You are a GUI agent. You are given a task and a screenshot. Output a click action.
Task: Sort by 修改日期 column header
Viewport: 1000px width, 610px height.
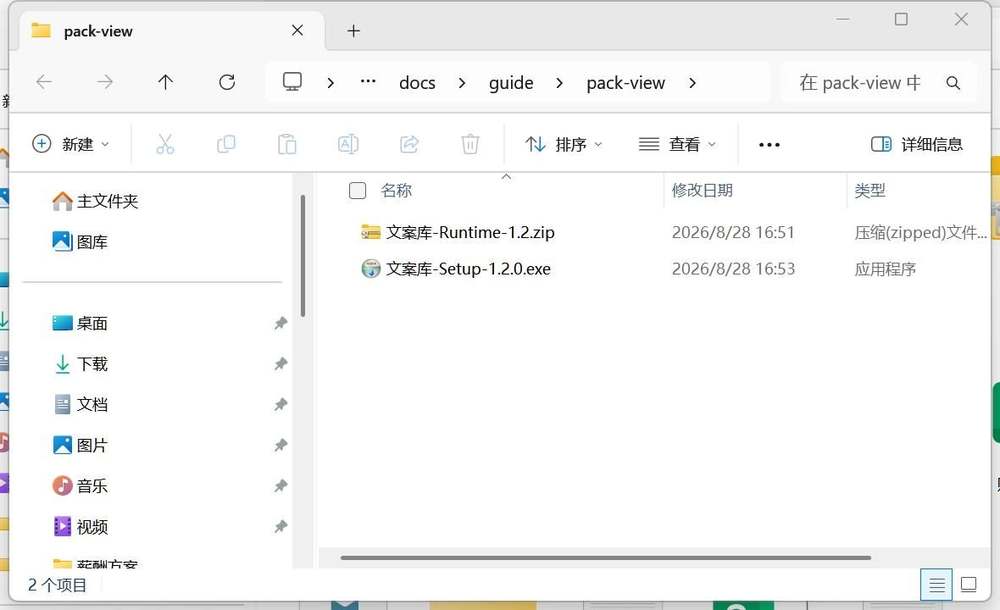[702, 190]
